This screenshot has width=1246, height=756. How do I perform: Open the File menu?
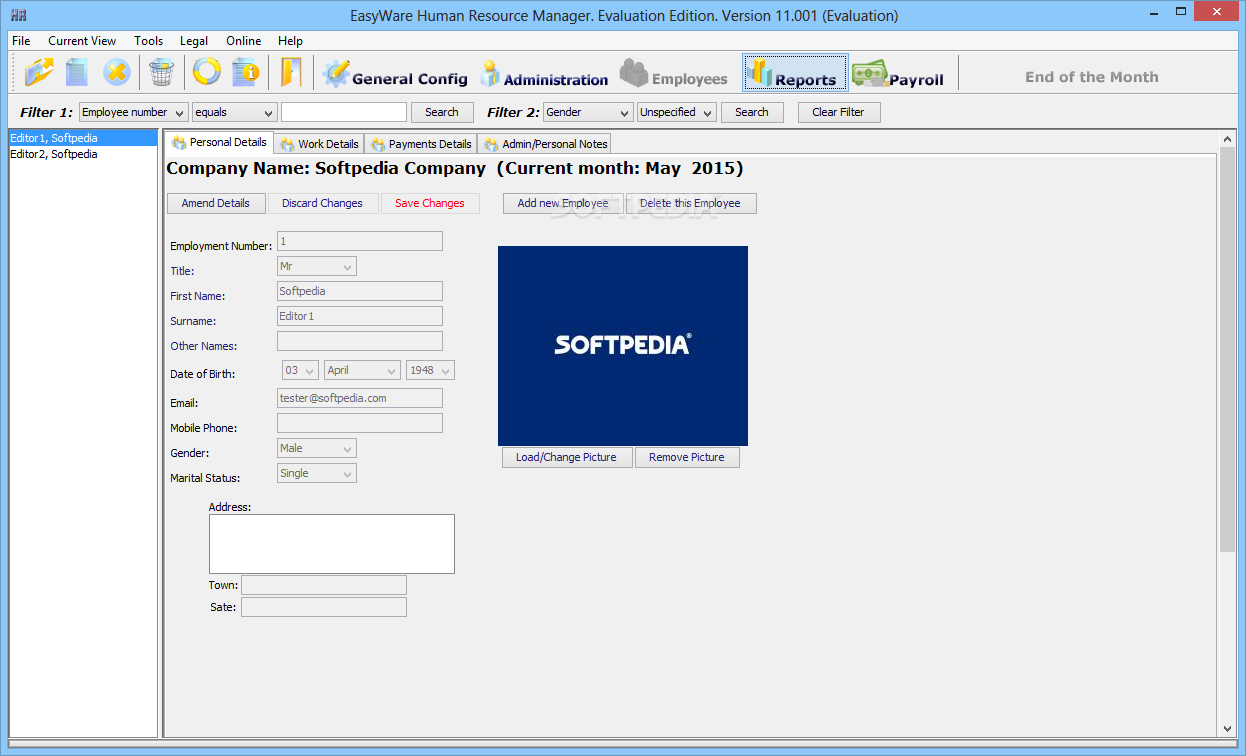coord(21,41)
